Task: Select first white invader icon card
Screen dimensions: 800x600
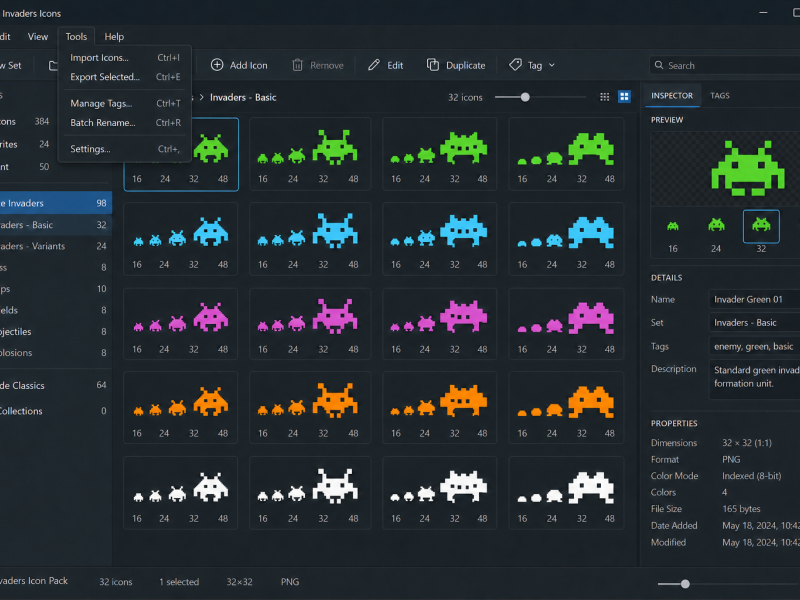Action: click(181, 493)
